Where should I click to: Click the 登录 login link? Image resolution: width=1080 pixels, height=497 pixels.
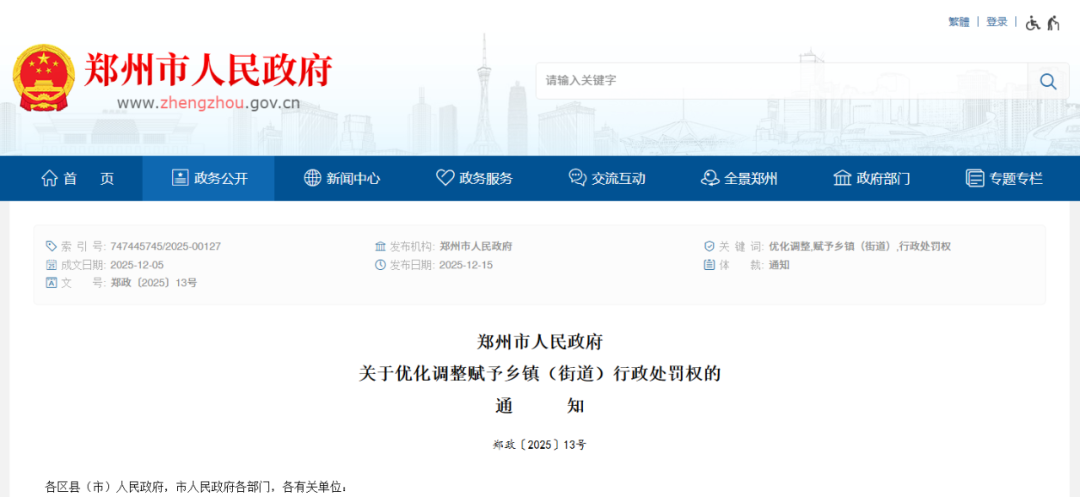pos(997,22)
